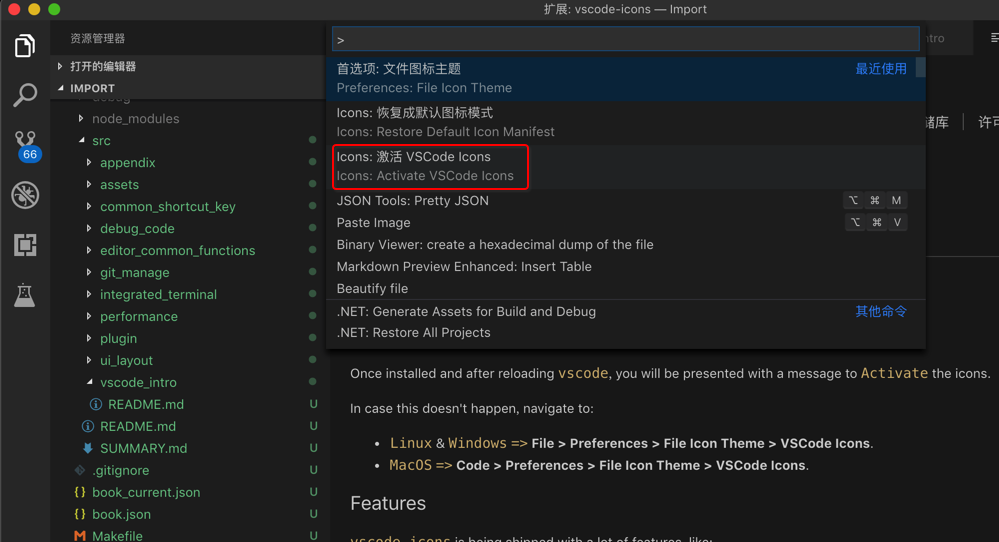Expand the node_modules folder

[81, 118]
